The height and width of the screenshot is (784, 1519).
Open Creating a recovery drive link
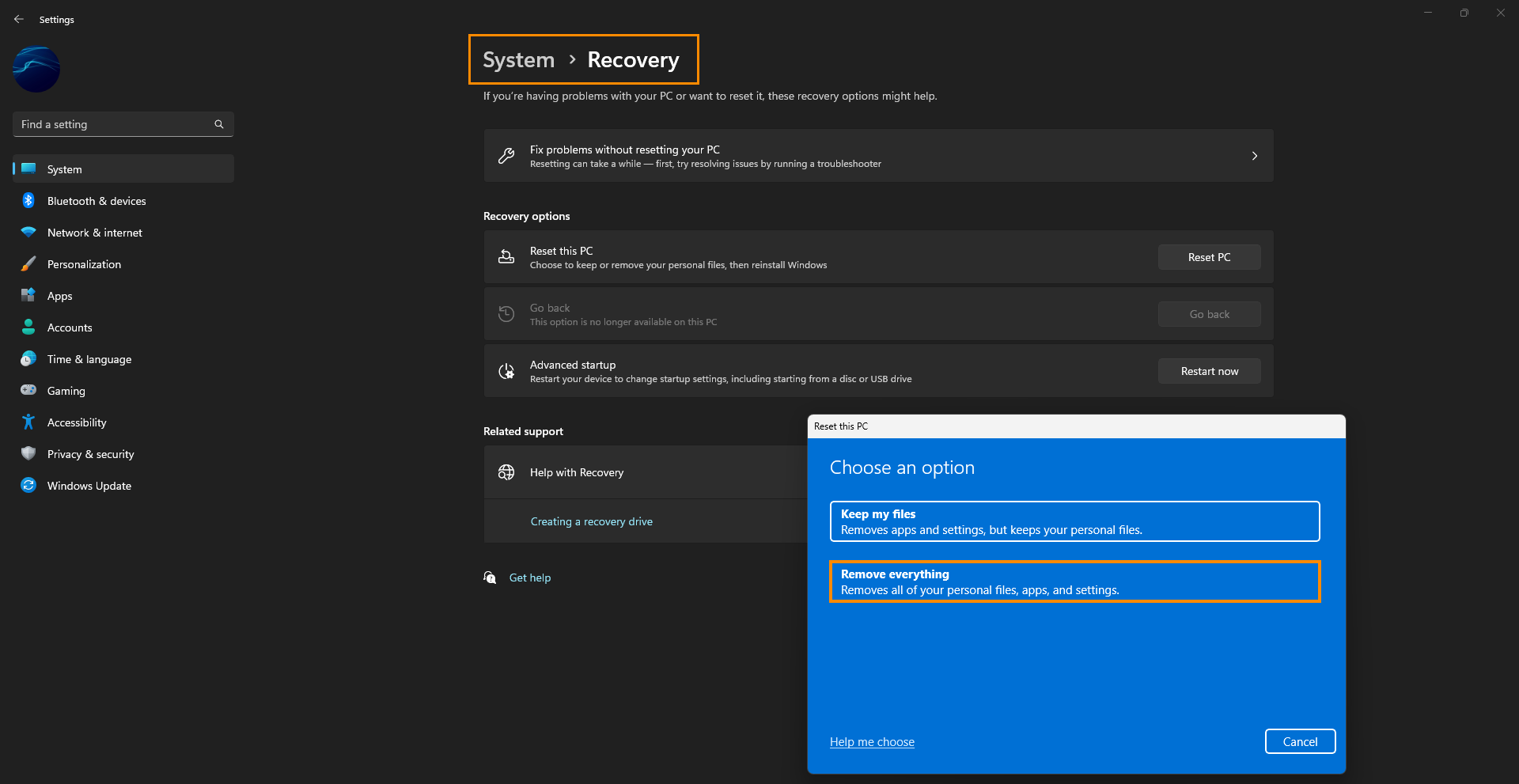click(x=591, y=521)
